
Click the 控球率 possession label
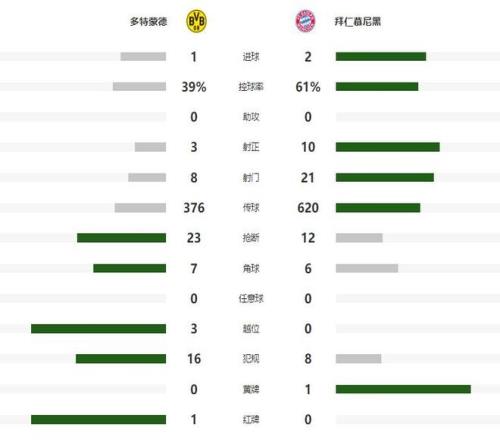pyautogui.click(x=251, y=87)
